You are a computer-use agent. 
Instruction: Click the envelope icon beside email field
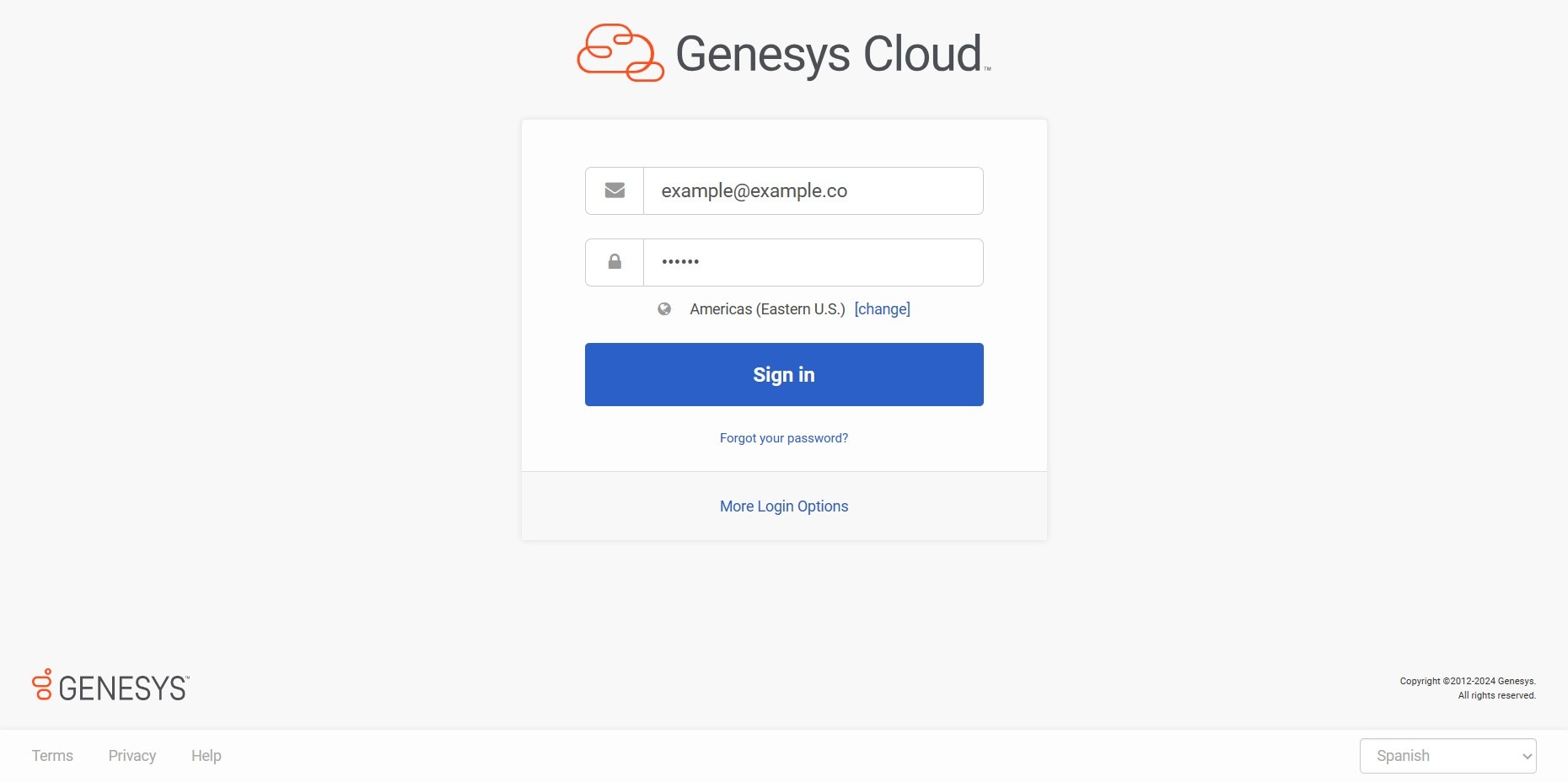pyautogui.click(x=615, y=190)
